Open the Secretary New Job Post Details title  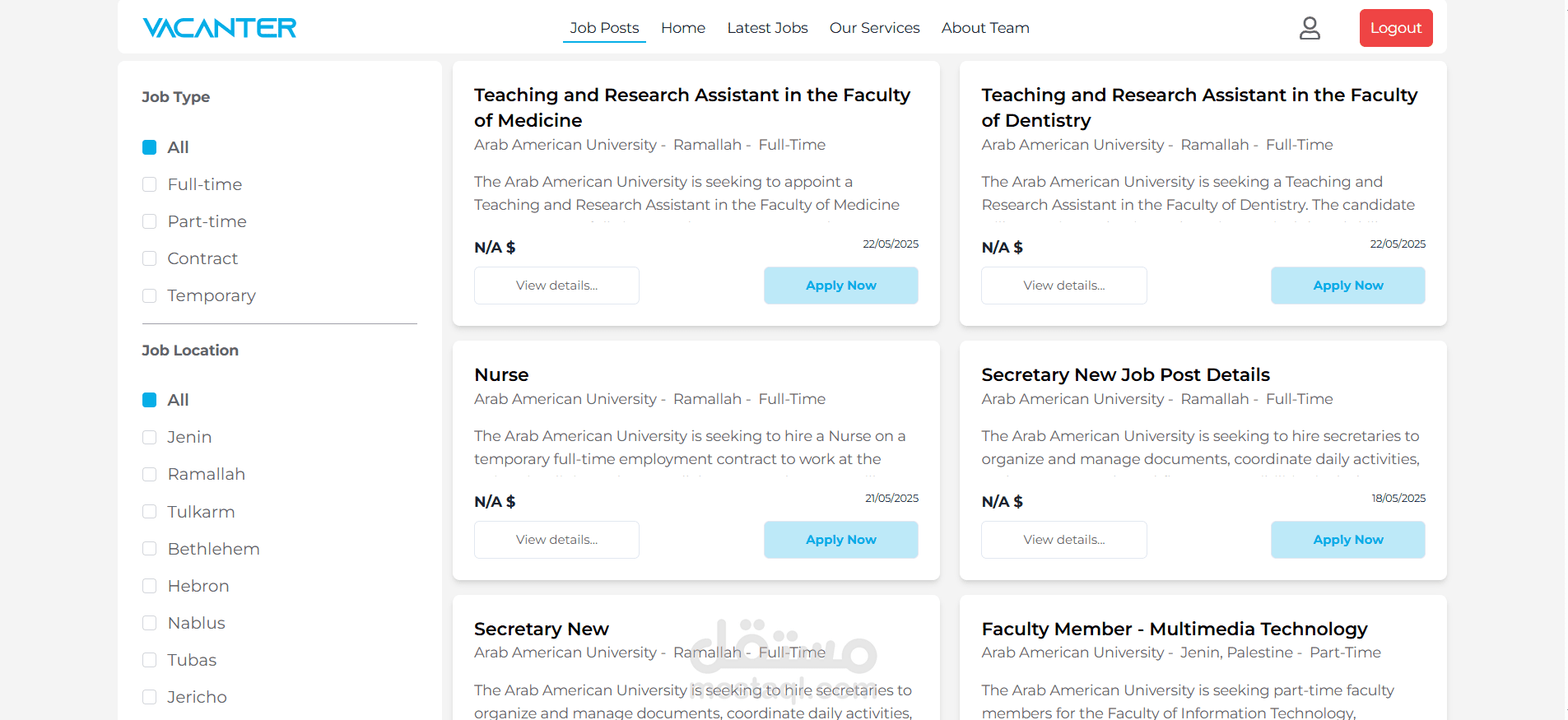pos(1125,375)
